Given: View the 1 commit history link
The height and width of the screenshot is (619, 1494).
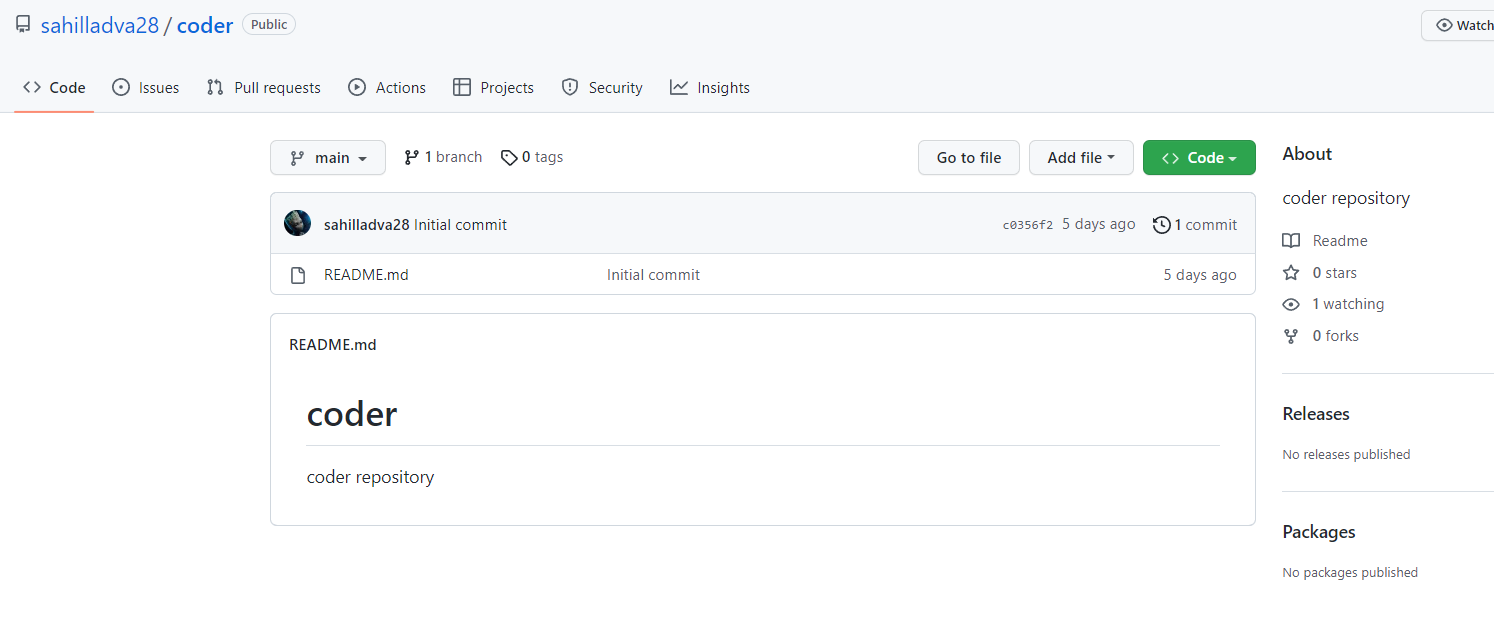Looking at the screenshot, I should pyautogui.click(x=1195, y=225).
